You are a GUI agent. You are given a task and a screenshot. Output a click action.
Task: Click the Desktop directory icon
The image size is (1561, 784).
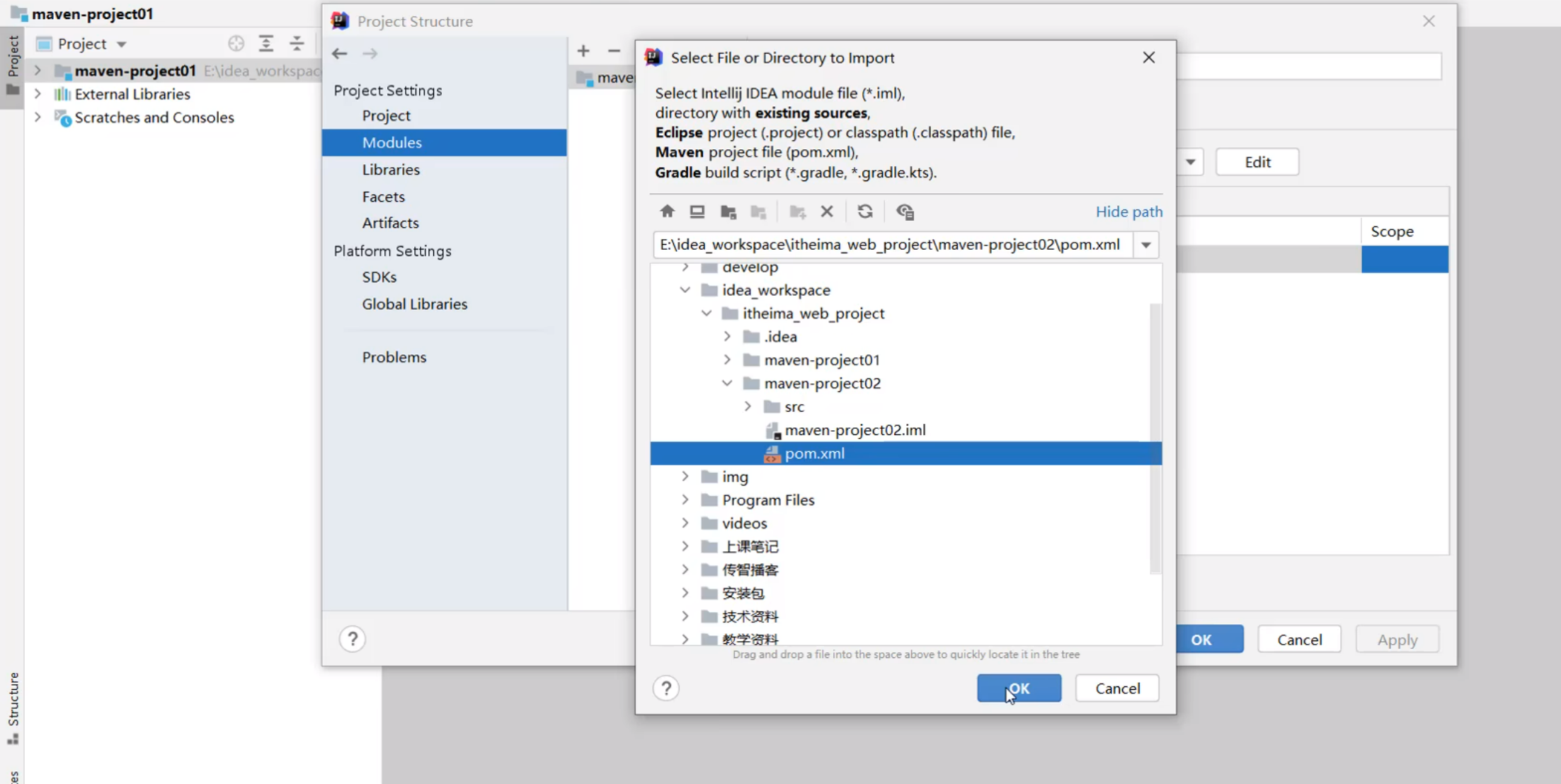(697, 212)
